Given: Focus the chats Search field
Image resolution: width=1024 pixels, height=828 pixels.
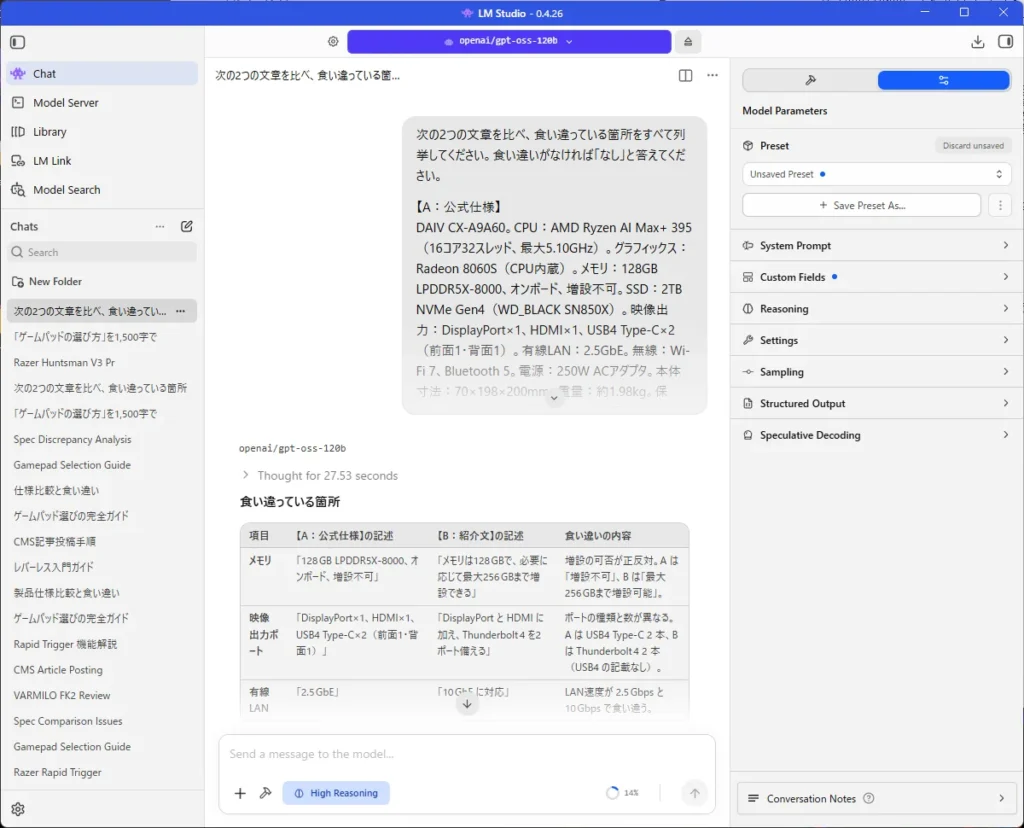Looking at the screenshot, I should (x=103, y=252).
